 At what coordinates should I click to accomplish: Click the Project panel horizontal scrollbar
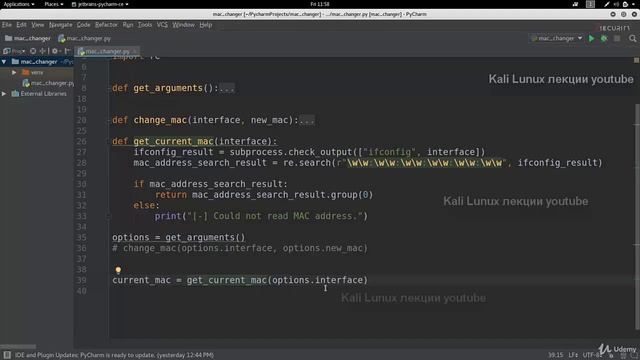click(x=18, y=347)
